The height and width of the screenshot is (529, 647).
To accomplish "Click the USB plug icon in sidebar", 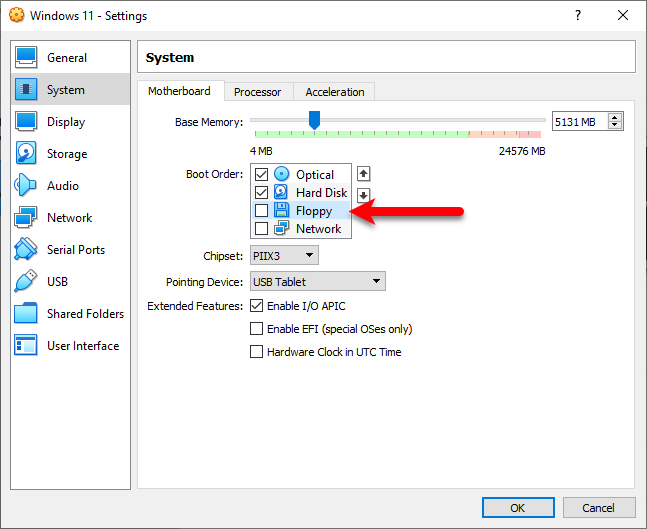I will pos(26,281).
